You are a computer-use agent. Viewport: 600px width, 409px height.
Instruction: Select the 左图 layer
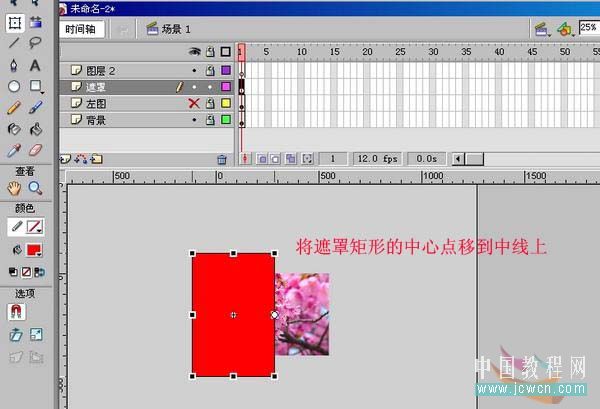coord(147,103)
